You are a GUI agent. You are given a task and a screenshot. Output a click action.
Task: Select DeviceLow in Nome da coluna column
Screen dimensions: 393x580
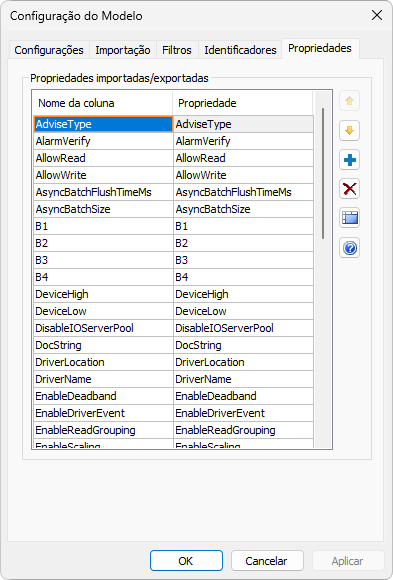click(x=103, y=311)
